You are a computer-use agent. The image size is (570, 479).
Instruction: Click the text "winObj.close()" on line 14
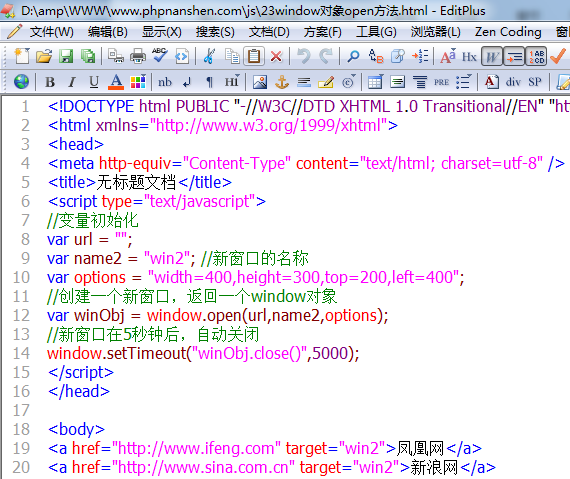click(x=249, y=354)
